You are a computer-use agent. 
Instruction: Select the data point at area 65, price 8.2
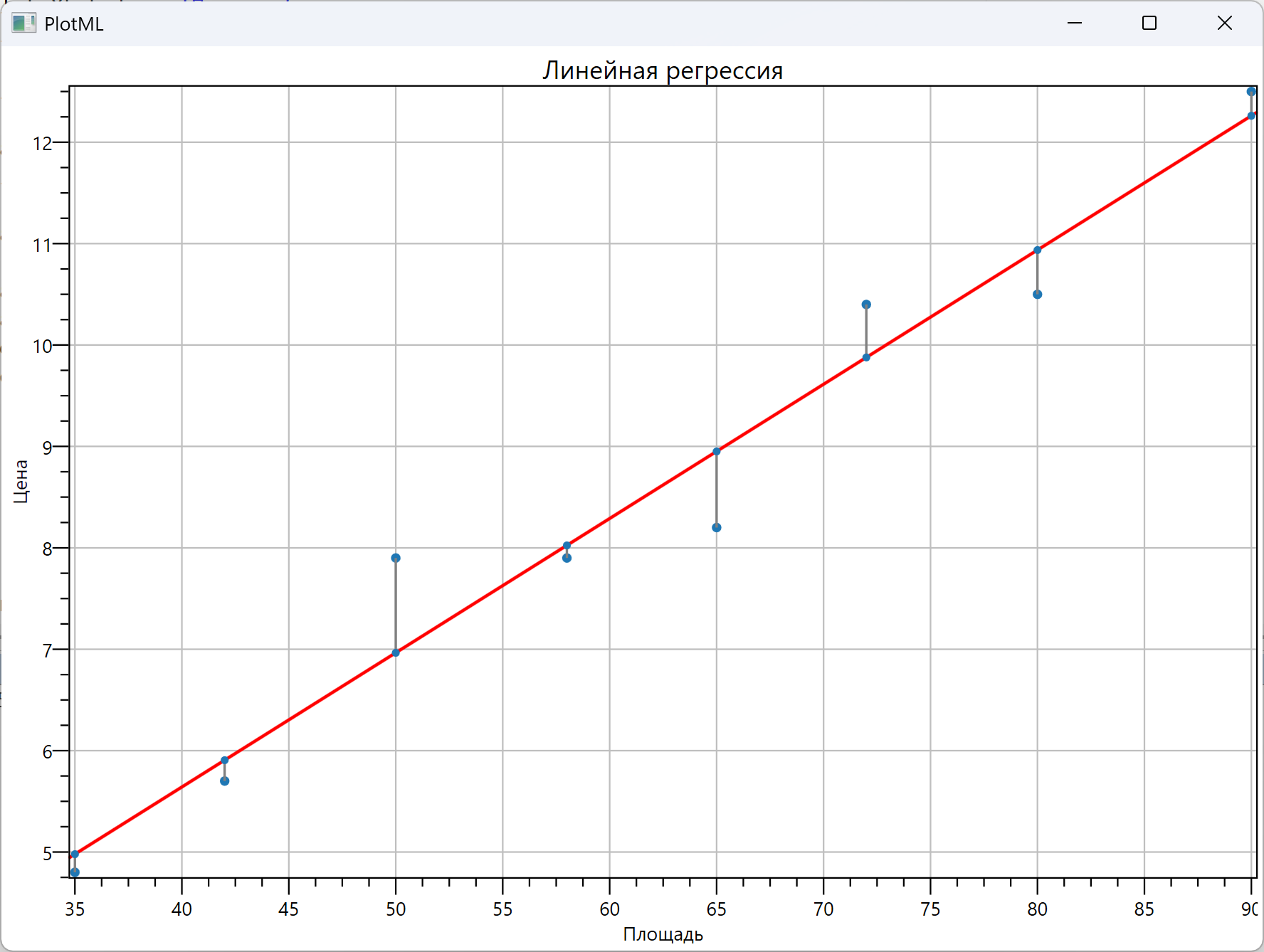[x=717, y=527]
